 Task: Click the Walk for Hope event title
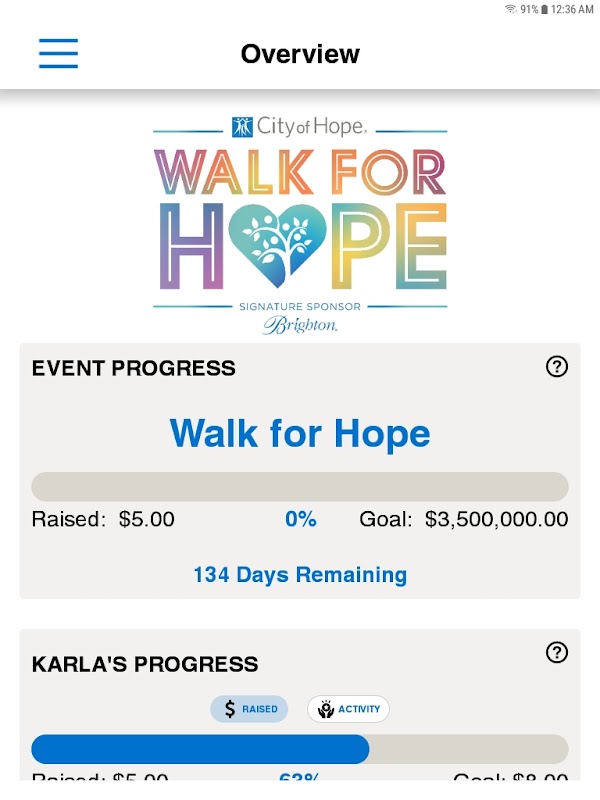point(300,433)
